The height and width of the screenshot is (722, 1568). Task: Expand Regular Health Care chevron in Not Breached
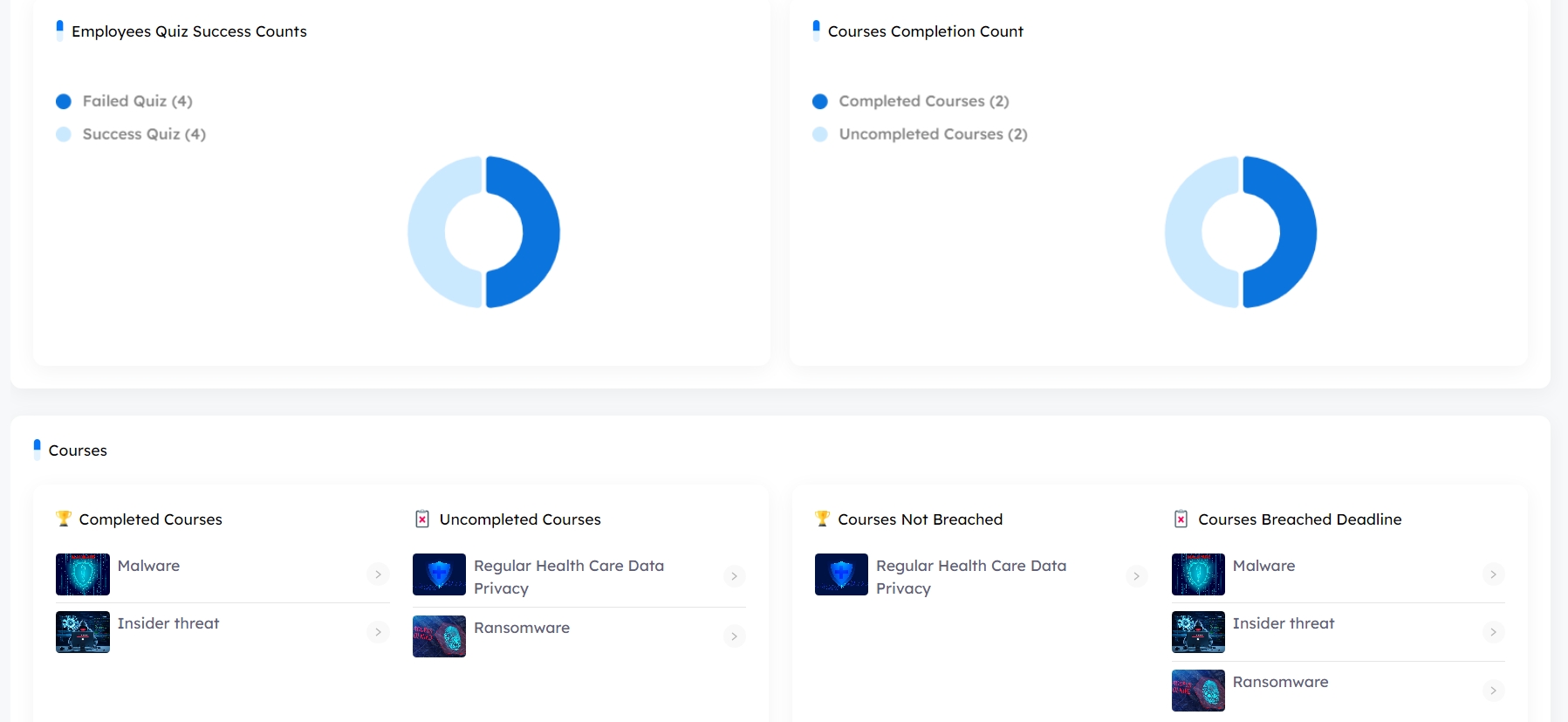[x=1136, y=576]
